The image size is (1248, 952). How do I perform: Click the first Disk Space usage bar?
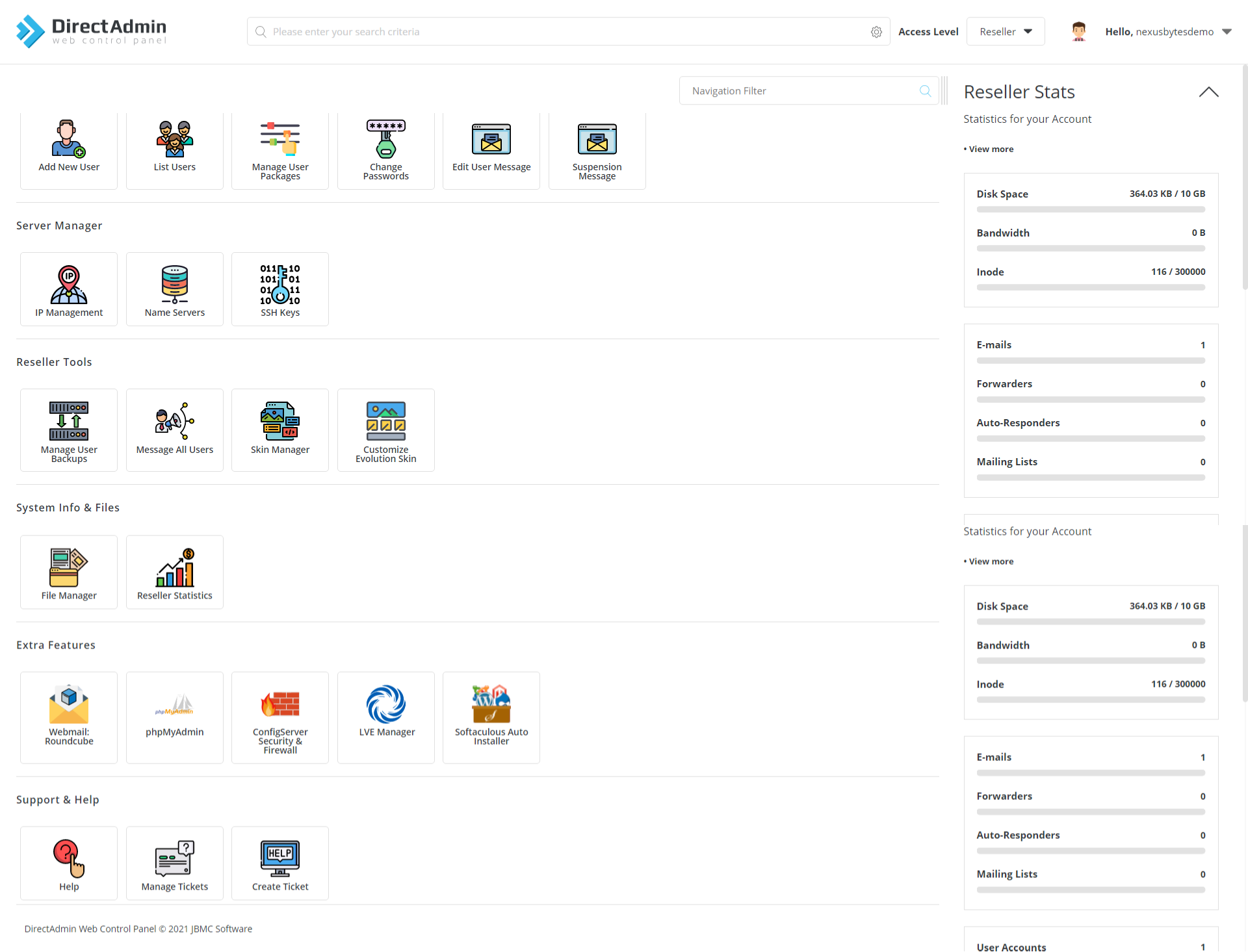(1091, 209)
